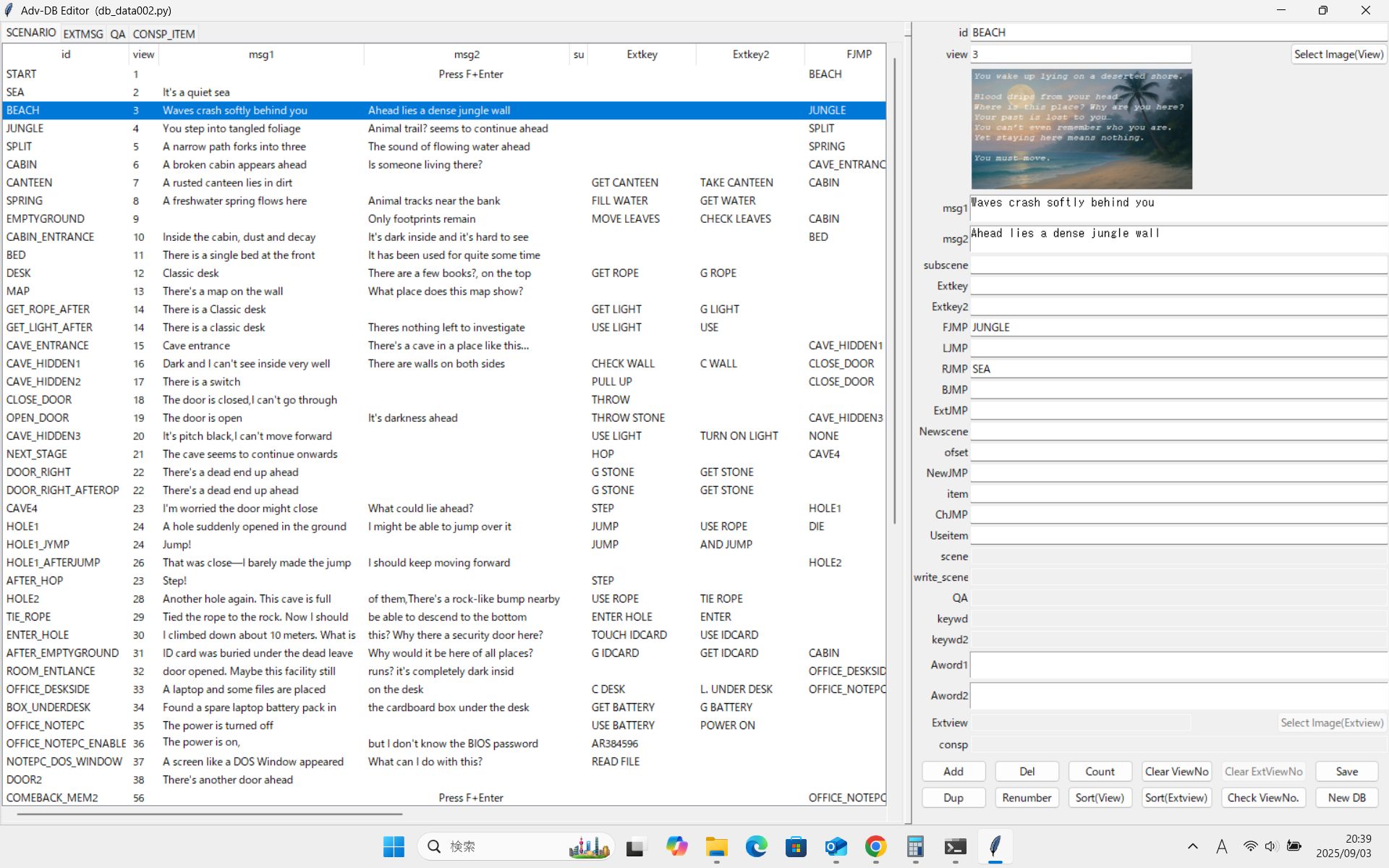Click the Windows Start button
The height and width of the screenshot is (868, 1389).
click(x=394, y=846)
